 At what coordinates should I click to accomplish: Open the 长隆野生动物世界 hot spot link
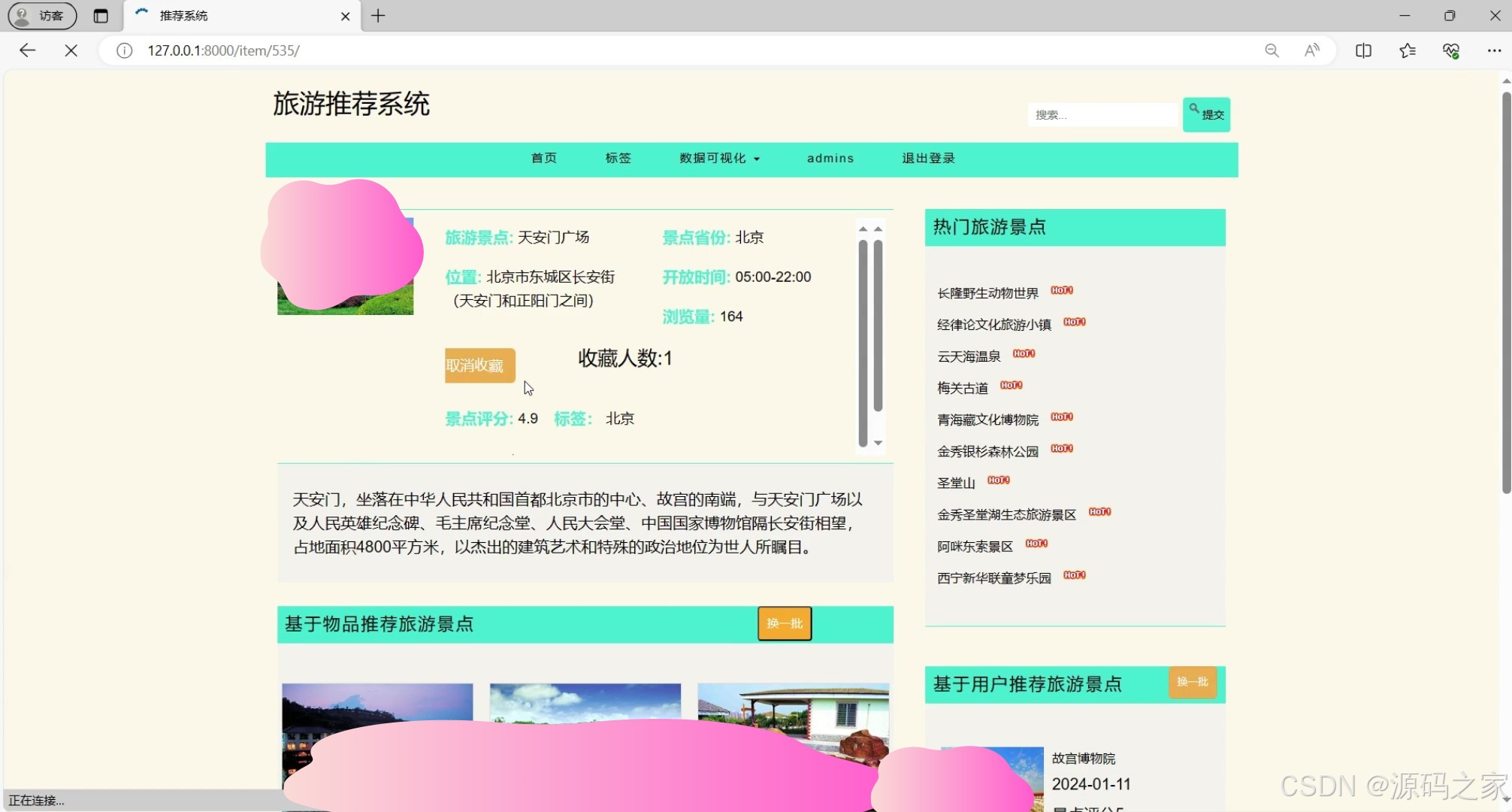tap(987, 292)
